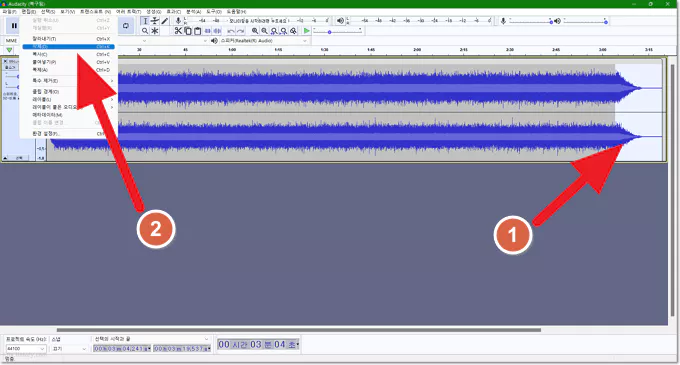Adjust the track gain slider
Viewport: 680px width, 365px height.
click(x=12, y=77)
